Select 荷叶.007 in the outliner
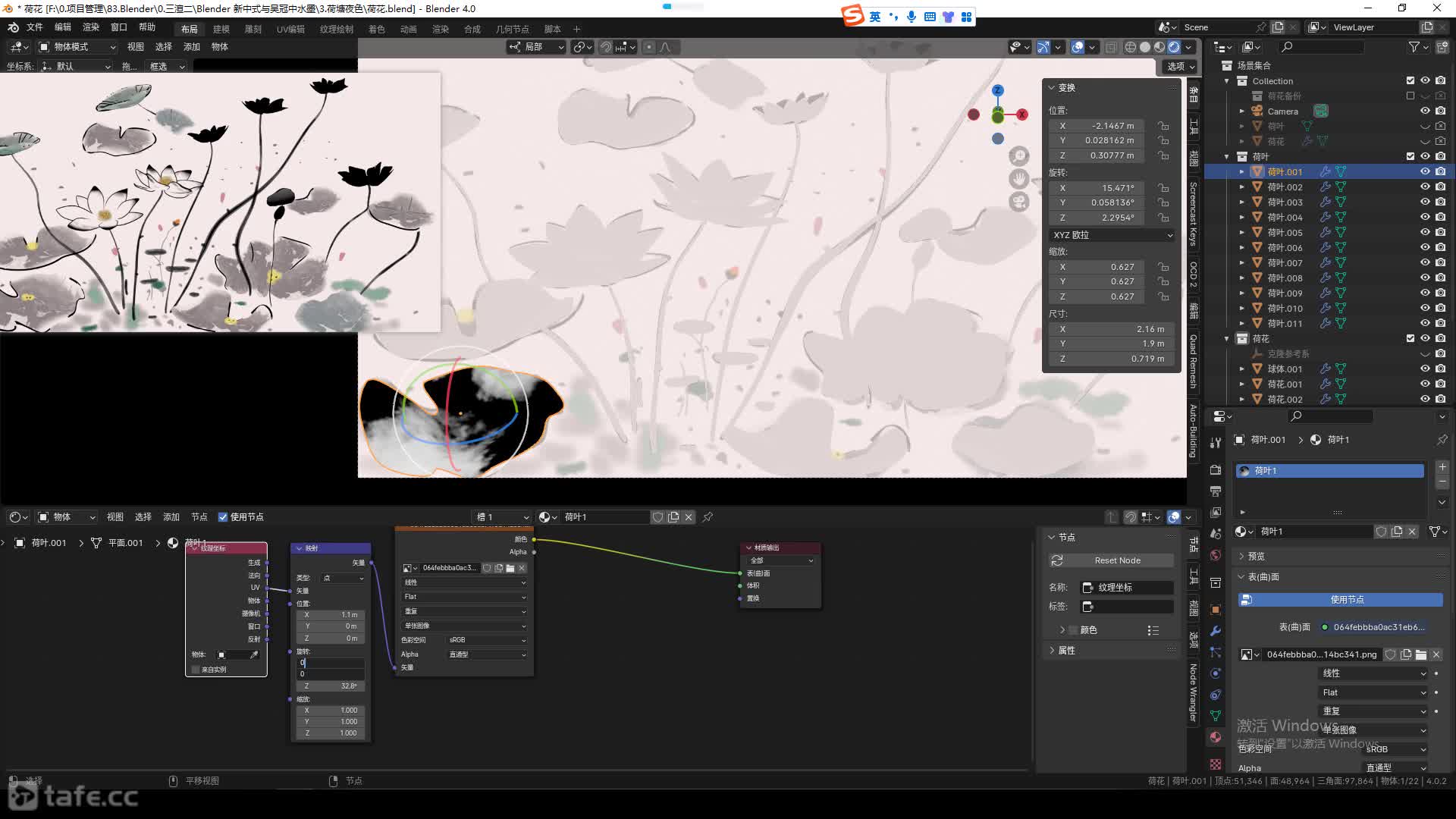This screenshot has width=1456, height=819. pyautogui.click(x=1285, y=263)
